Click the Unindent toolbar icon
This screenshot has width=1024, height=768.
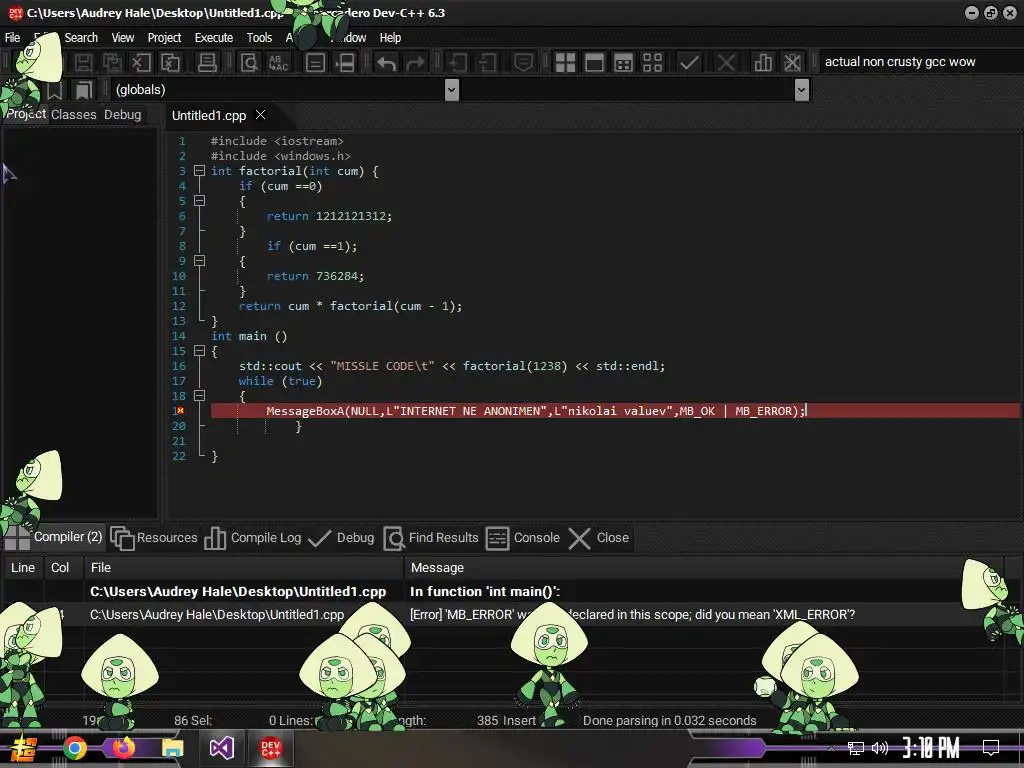pyautogui.click(x=487, y=63)
